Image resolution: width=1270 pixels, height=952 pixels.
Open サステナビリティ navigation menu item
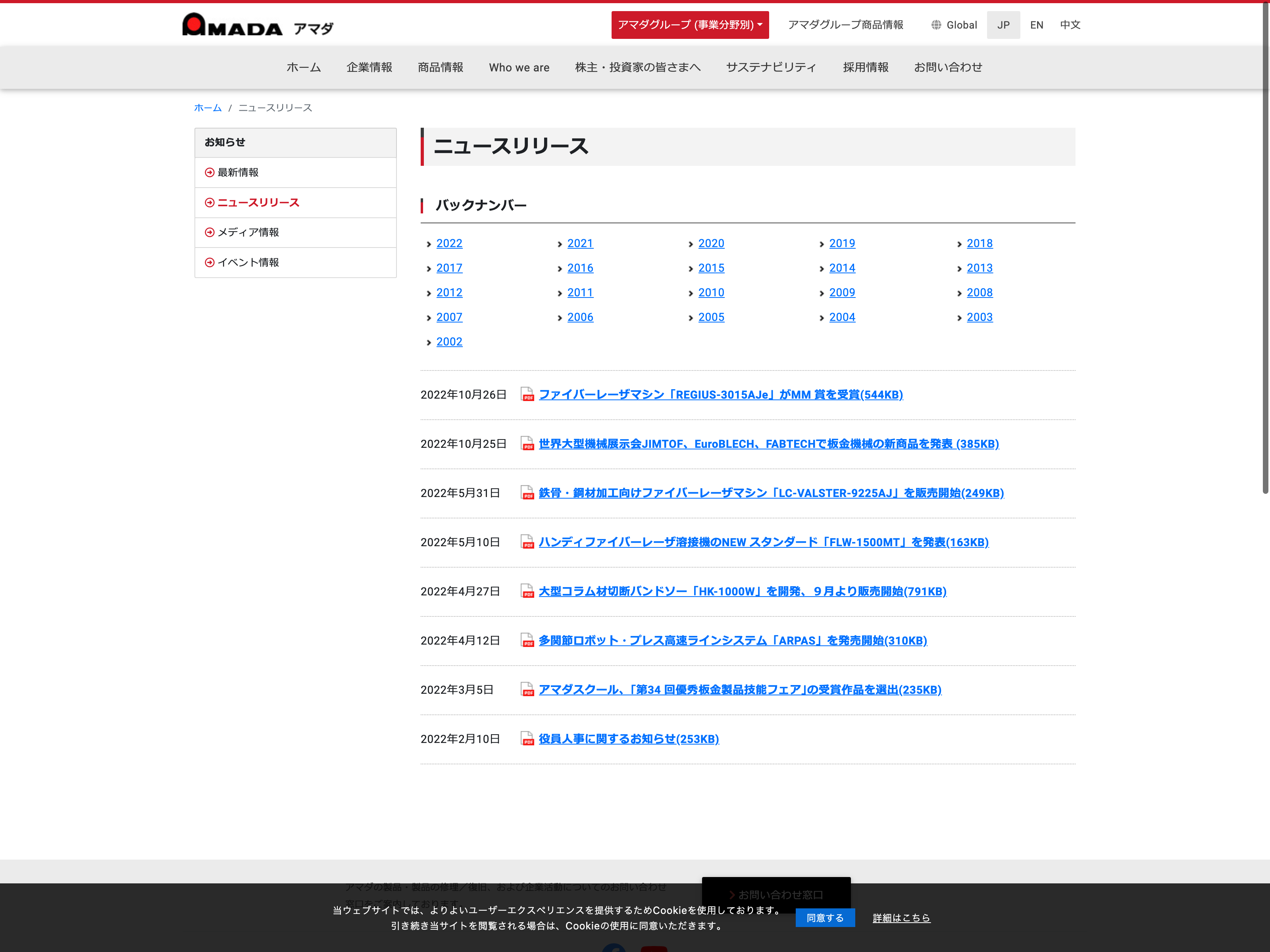771,67
